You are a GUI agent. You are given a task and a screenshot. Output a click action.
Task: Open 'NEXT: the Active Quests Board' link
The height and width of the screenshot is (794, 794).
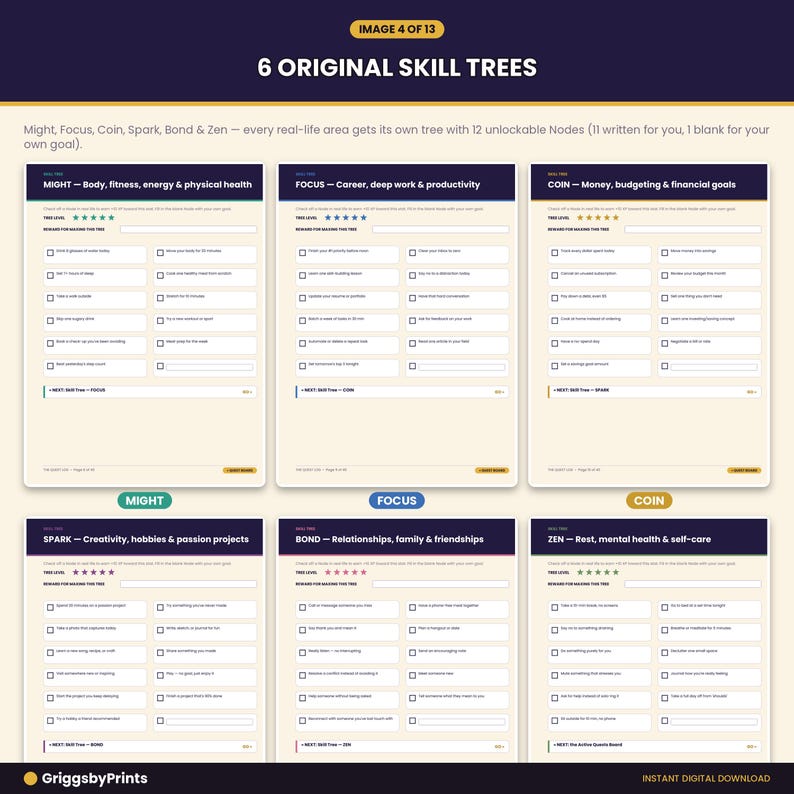(x=654, y=746)
